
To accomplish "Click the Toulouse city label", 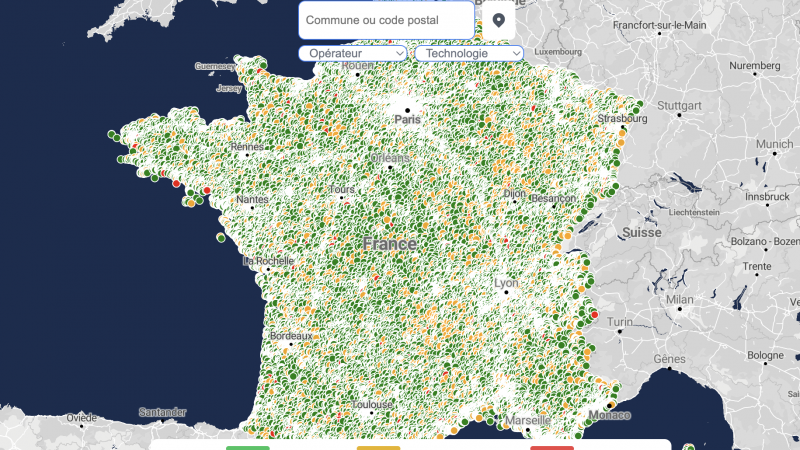I will point(372,405).
